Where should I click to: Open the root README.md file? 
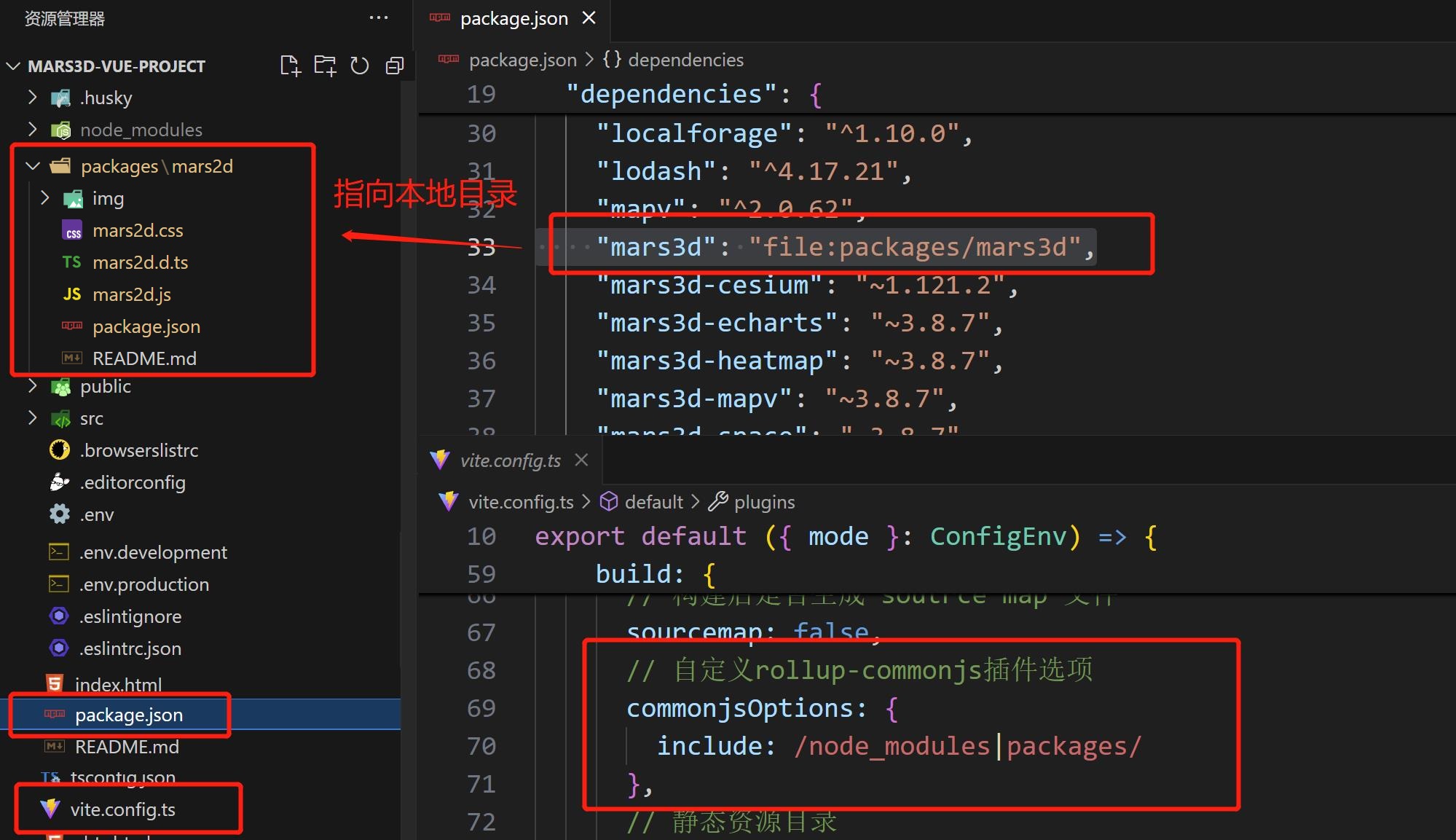pyautogui.click(x=127, y=747)
